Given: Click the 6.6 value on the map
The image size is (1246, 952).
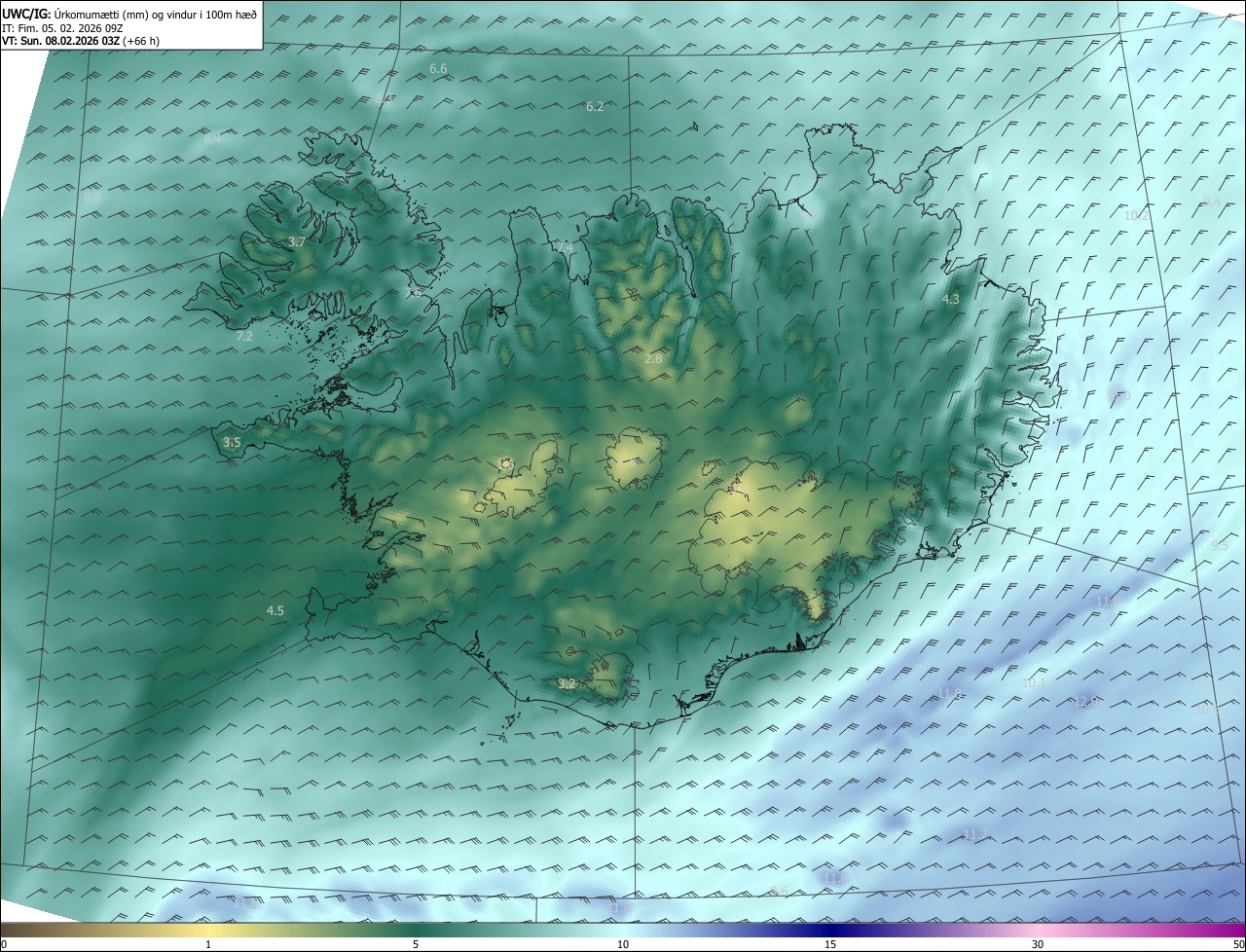Looking at the screenshot, I should pyautogui.click(x=438, y=69).
